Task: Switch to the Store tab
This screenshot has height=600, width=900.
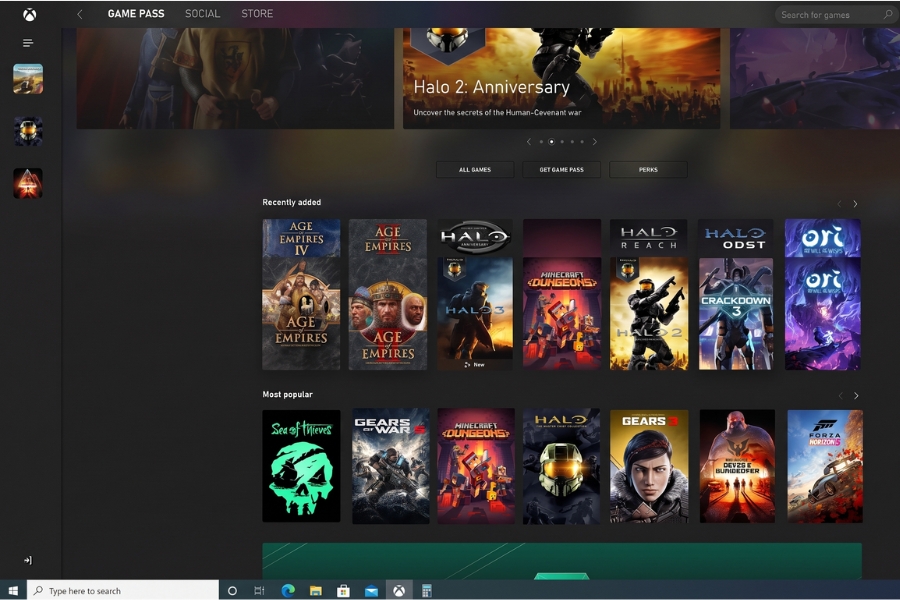Action: coord(257,14)
